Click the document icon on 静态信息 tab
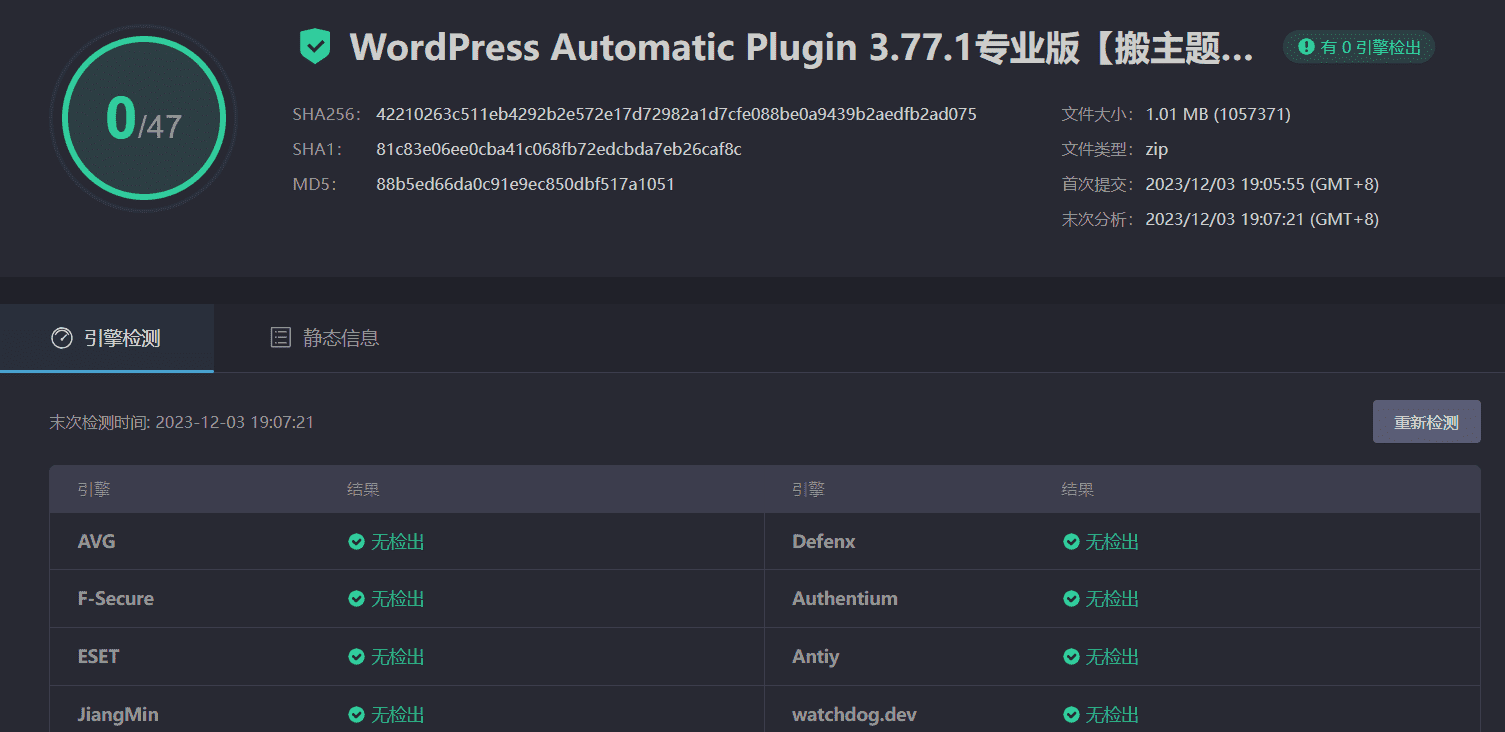Screen dimensions: 1505x732 point(281,338)
